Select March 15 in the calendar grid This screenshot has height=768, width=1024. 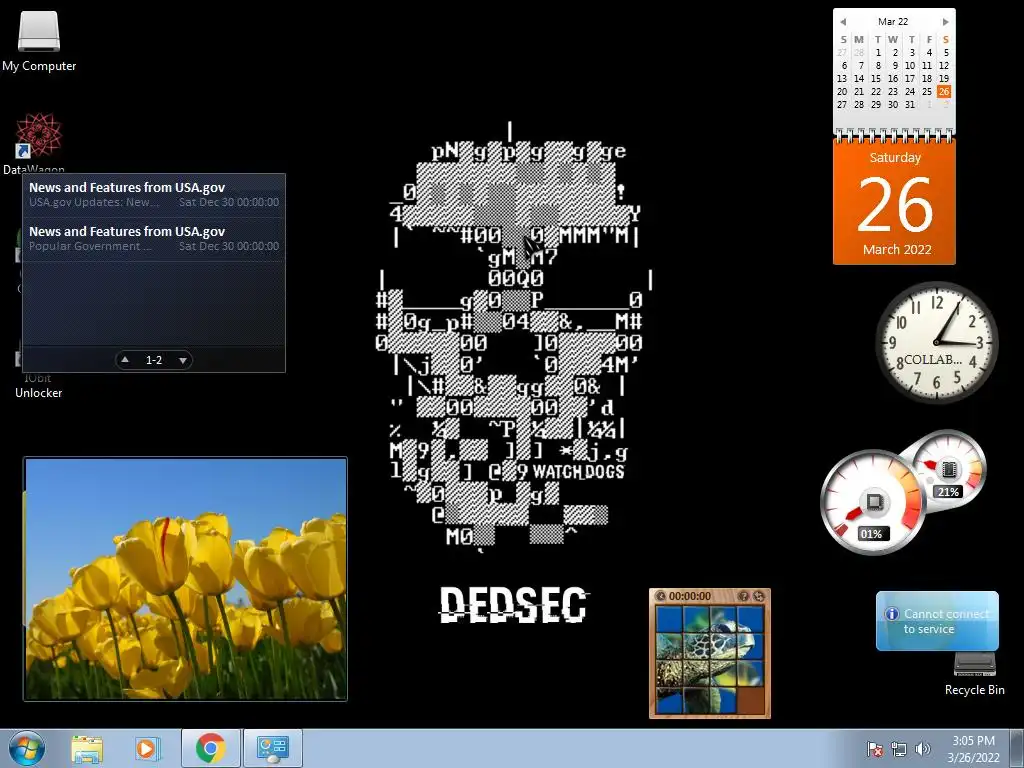point(876,78)
